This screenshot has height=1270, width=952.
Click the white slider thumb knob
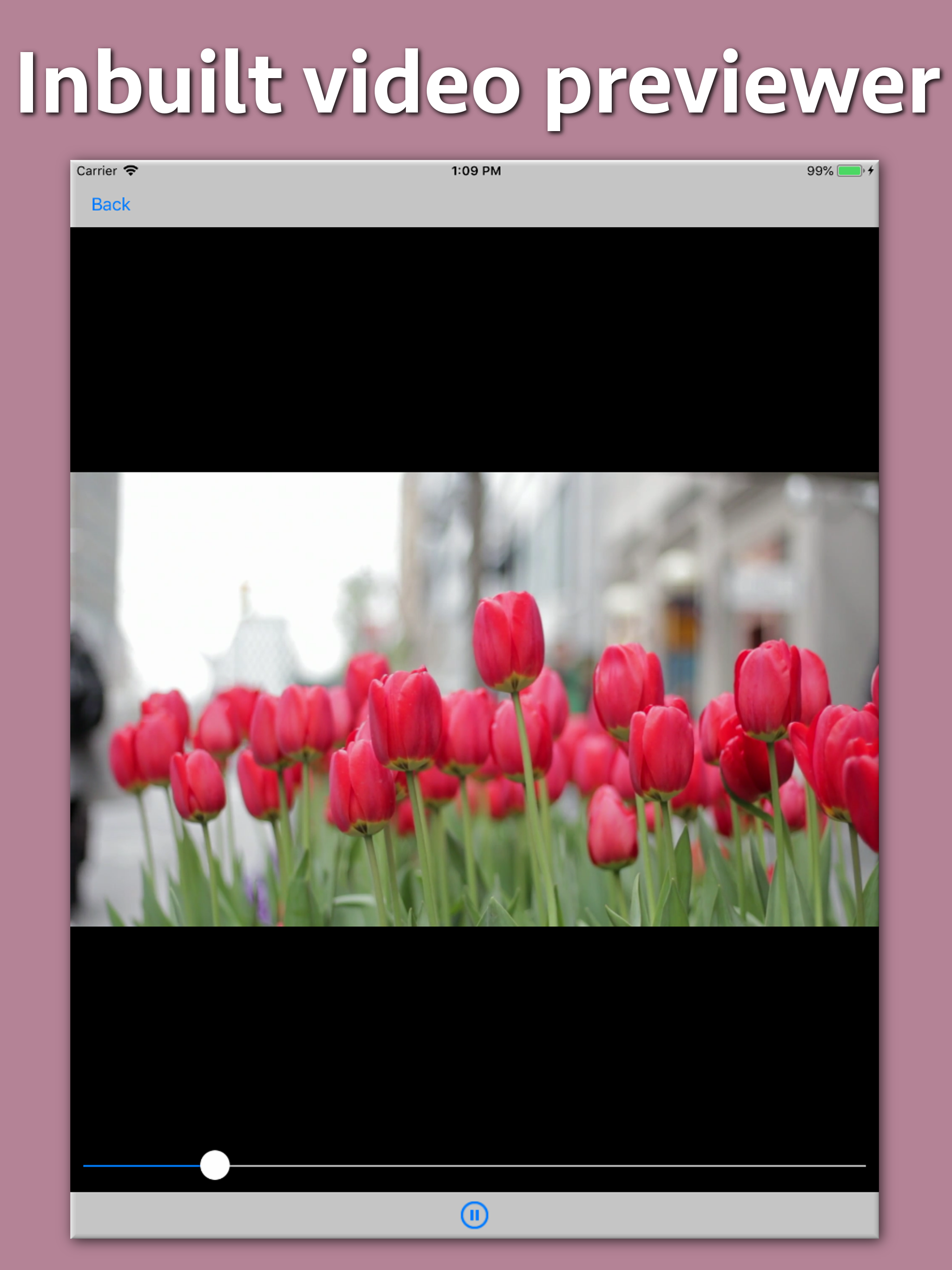point(215,1165)
